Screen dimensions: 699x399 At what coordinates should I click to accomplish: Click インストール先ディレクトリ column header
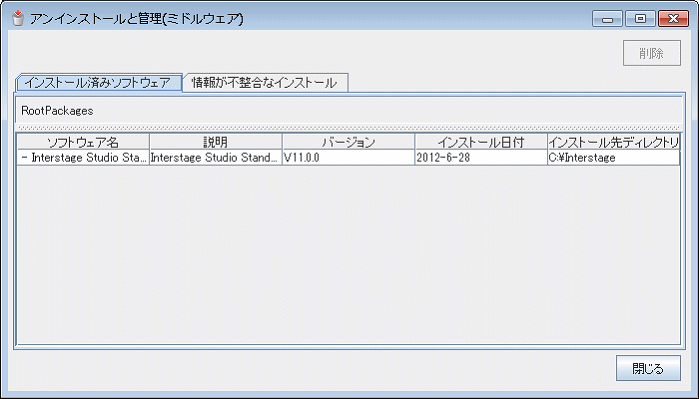pos(613,142)
